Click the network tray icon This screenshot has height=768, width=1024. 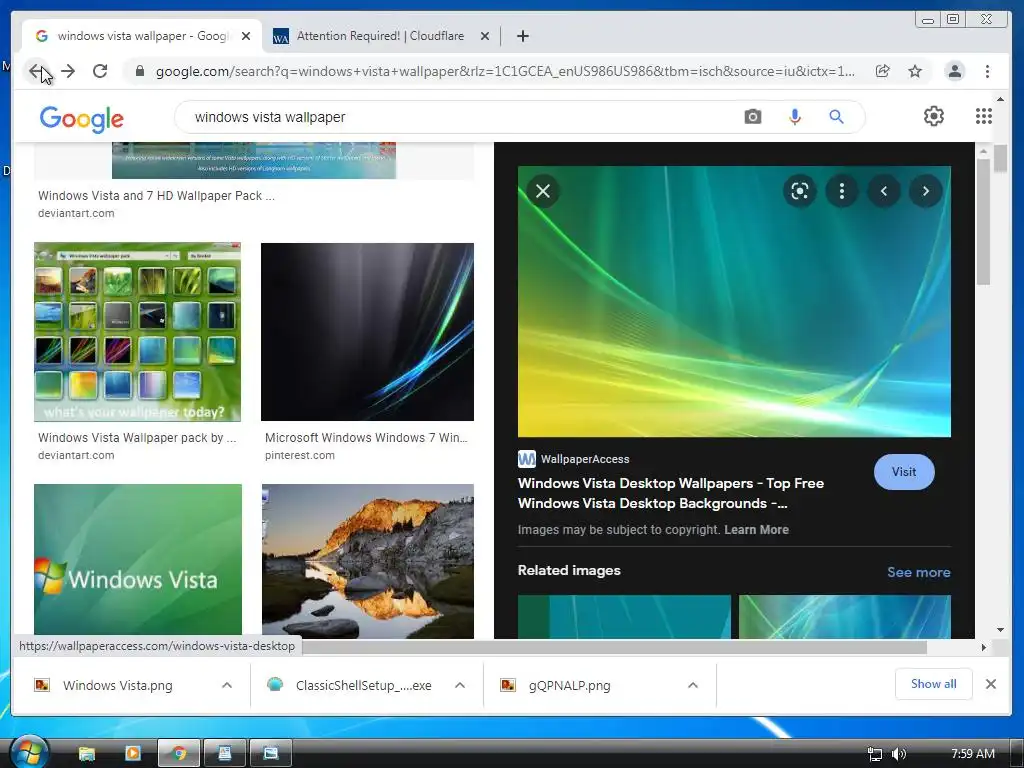[x=874, y=754]
